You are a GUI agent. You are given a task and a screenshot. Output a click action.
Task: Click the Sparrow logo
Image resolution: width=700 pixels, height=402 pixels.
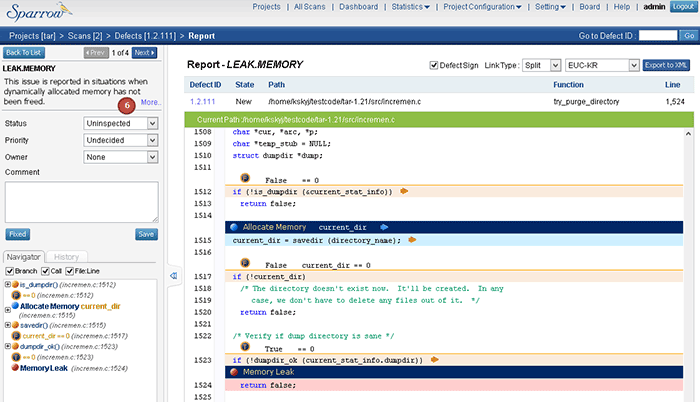38,12
